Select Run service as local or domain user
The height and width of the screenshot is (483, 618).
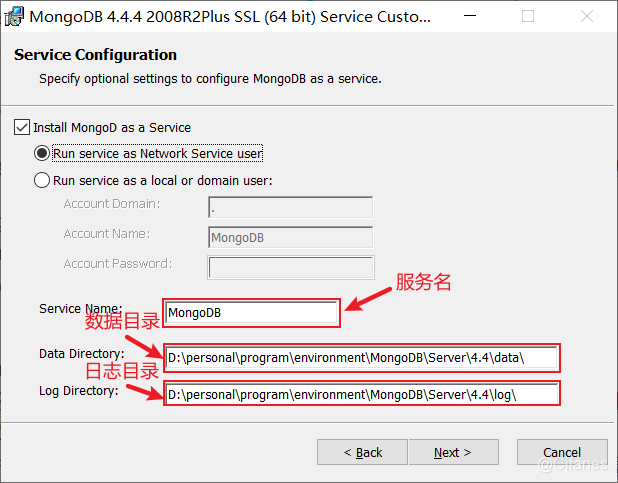[42, 180]
